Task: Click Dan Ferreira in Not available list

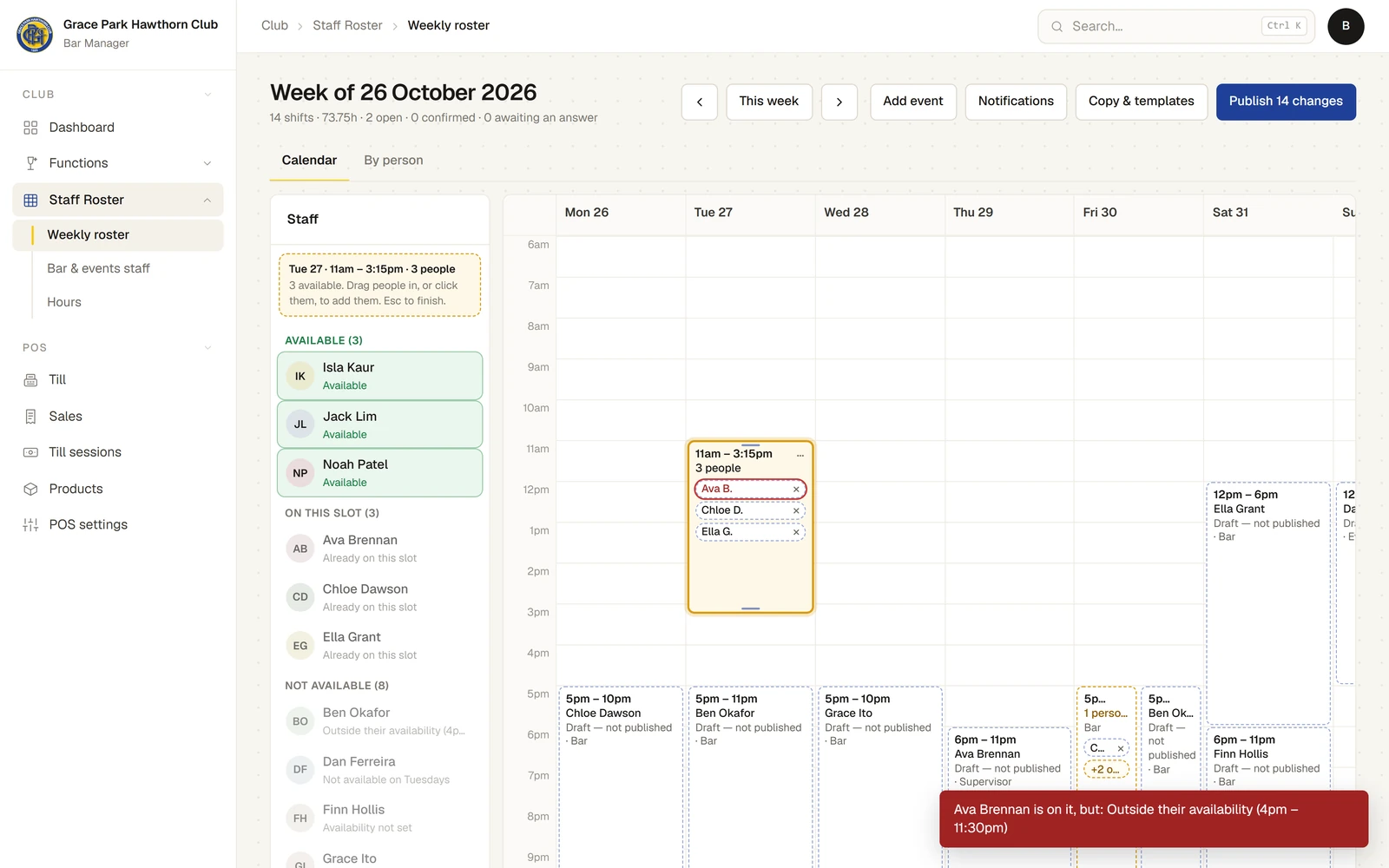Action: click(379, 770)
